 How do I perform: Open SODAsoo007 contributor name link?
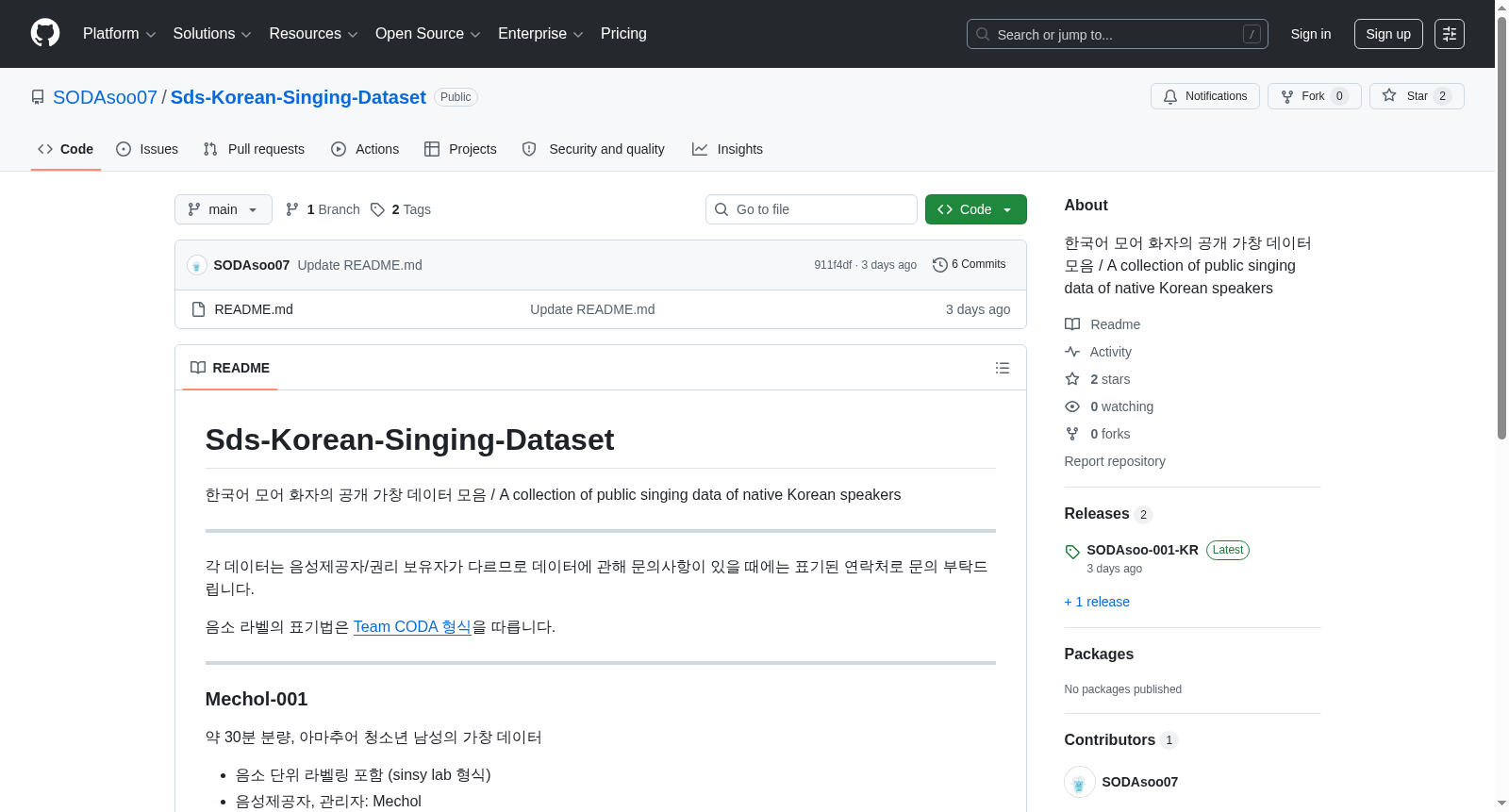tap(1139, 782)
